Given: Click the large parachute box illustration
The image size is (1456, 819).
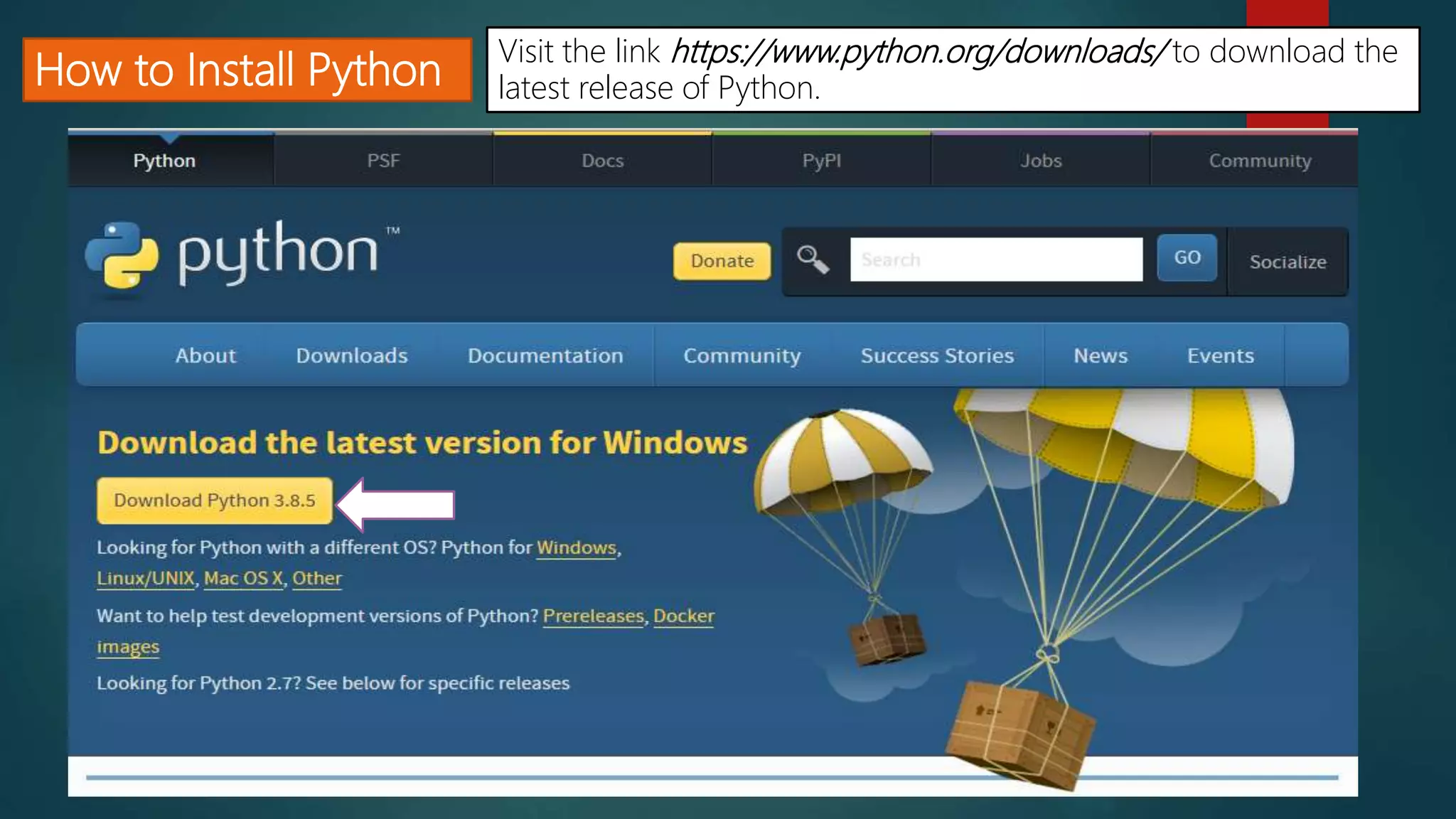Looking at the screenshot, I should click(x=1020, y=734).
